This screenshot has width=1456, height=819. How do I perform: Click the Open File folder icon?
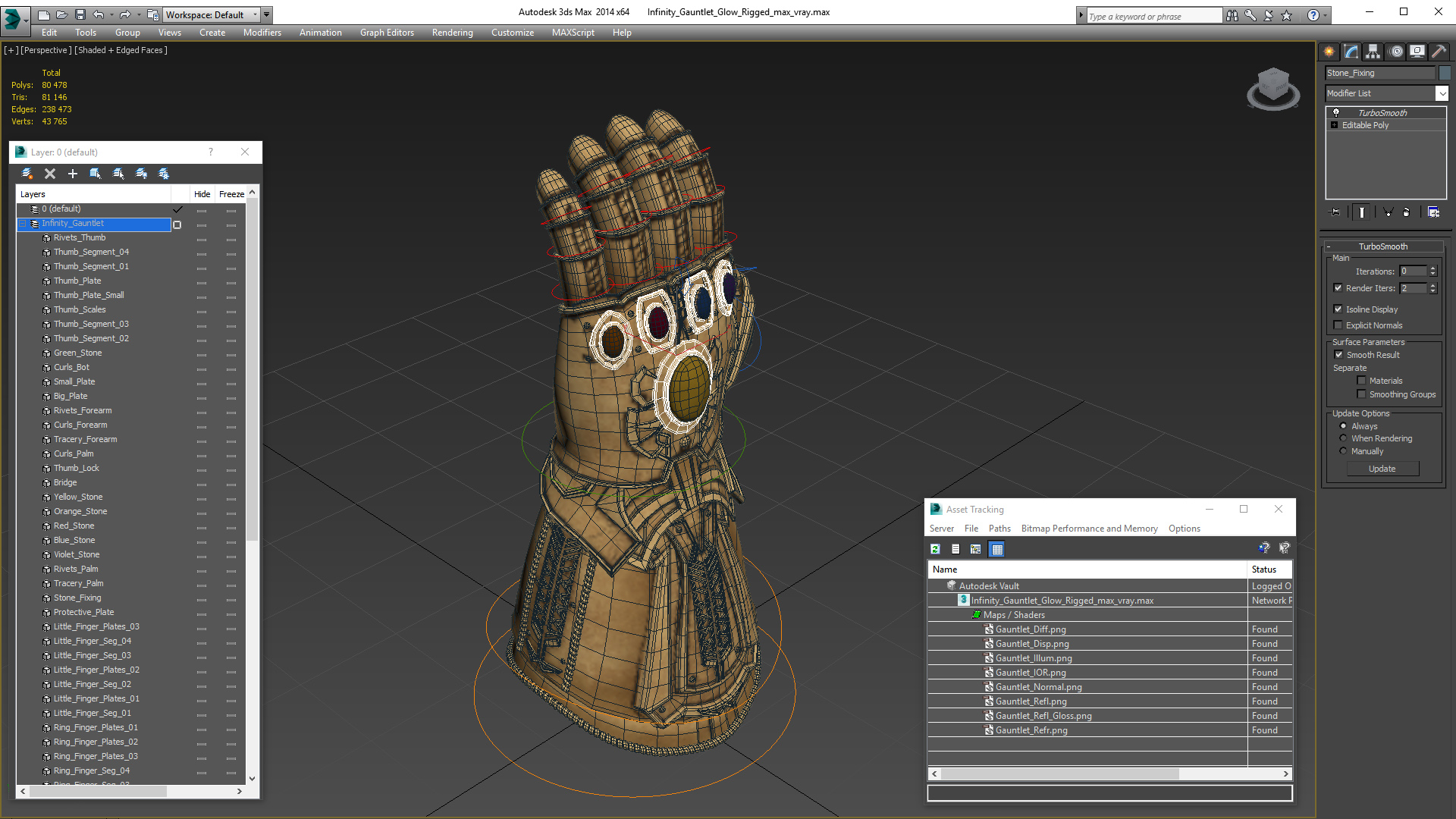[x=61, y=14]
